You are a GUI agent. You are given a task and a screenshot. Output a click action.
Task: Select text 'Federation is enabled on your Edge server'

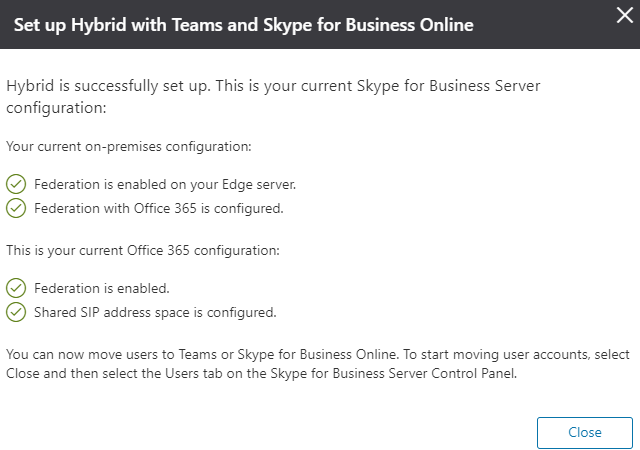click(x=165, y=185)
